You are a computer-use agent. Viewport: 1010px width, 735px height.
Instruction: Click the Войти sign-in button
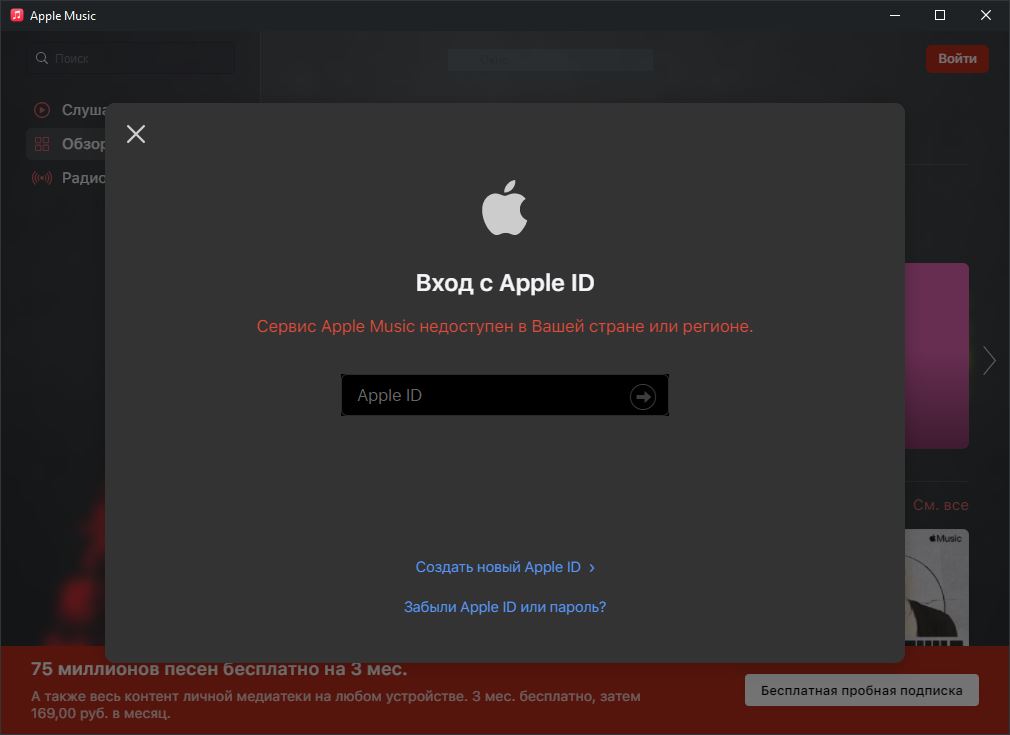957,59
